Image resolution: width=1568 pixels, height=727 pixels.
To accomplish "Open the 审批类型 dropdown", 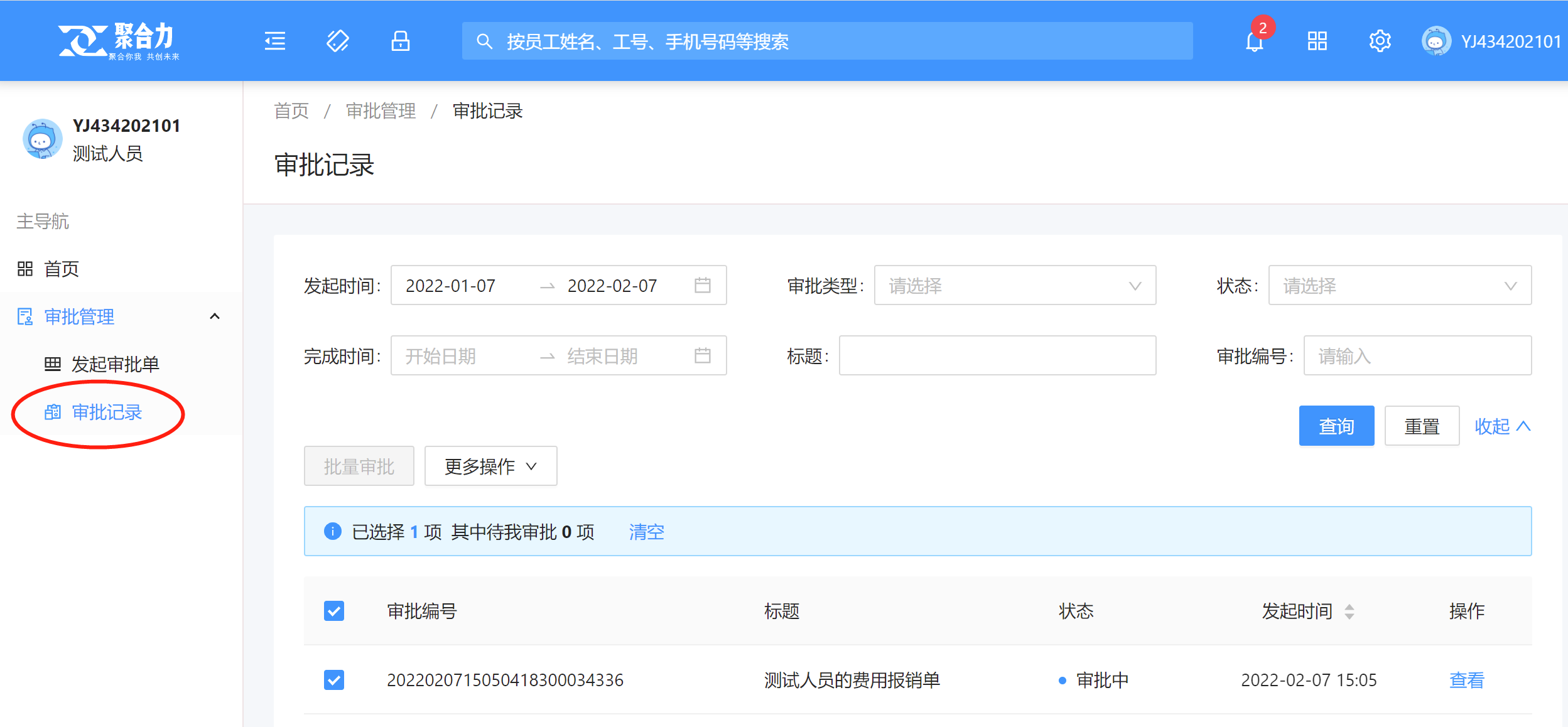I will point(1014,286).
